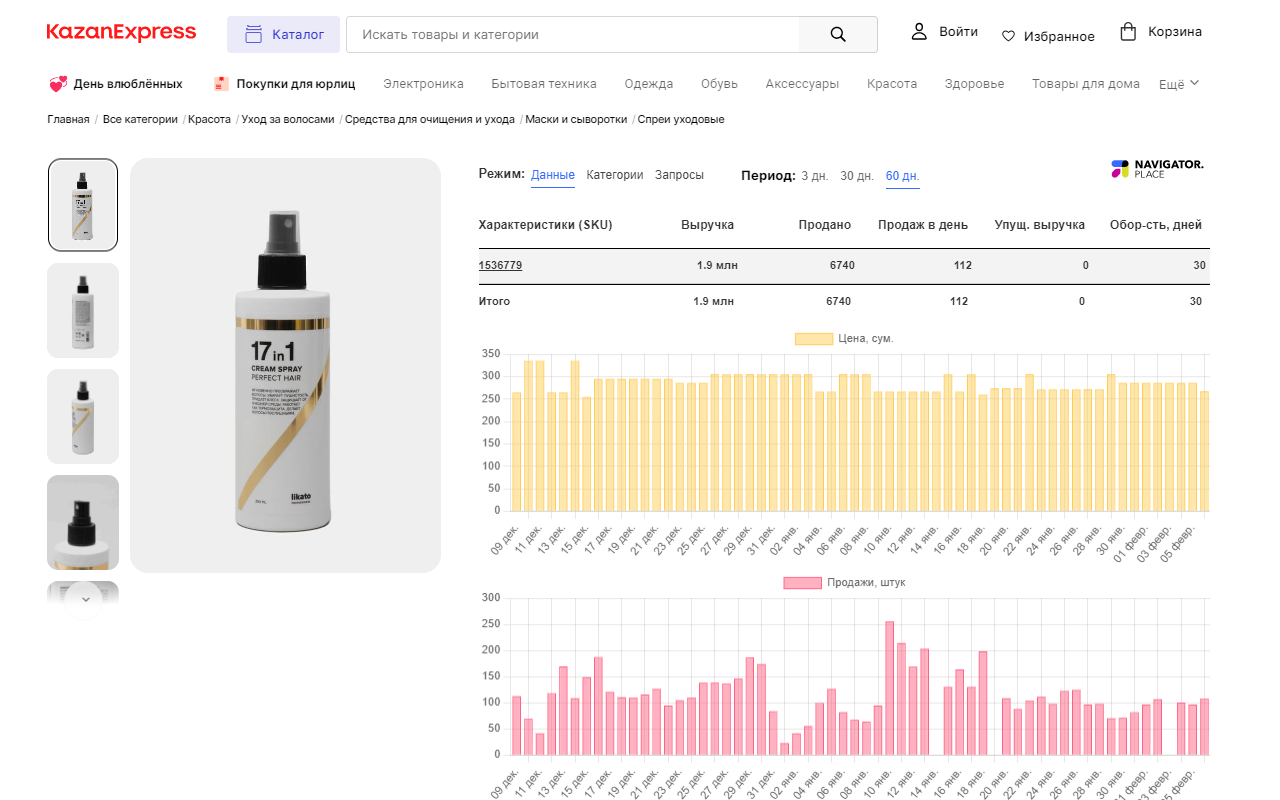Select third thumbnail with angled bottle
Screen dimensions: 1280x800
point(83,417)
